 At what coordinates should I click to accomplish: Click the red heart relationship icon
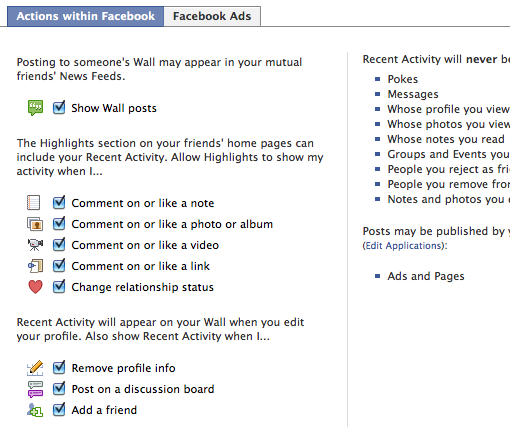pyautogui.click(x=35, y=287)
